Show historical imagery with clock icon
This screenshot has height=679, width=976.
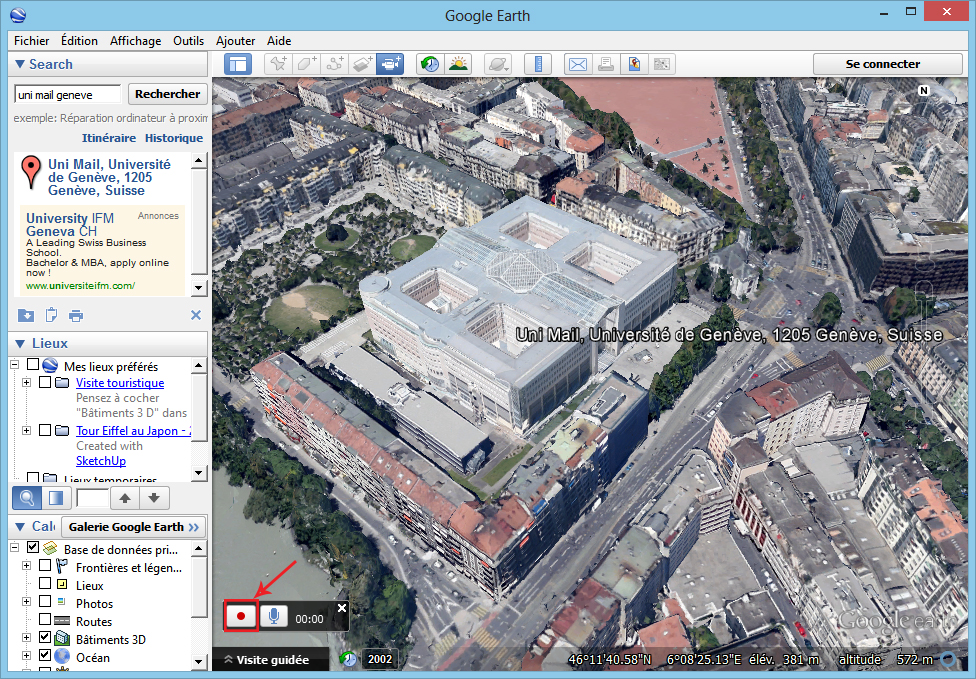(x=430, y=64)
